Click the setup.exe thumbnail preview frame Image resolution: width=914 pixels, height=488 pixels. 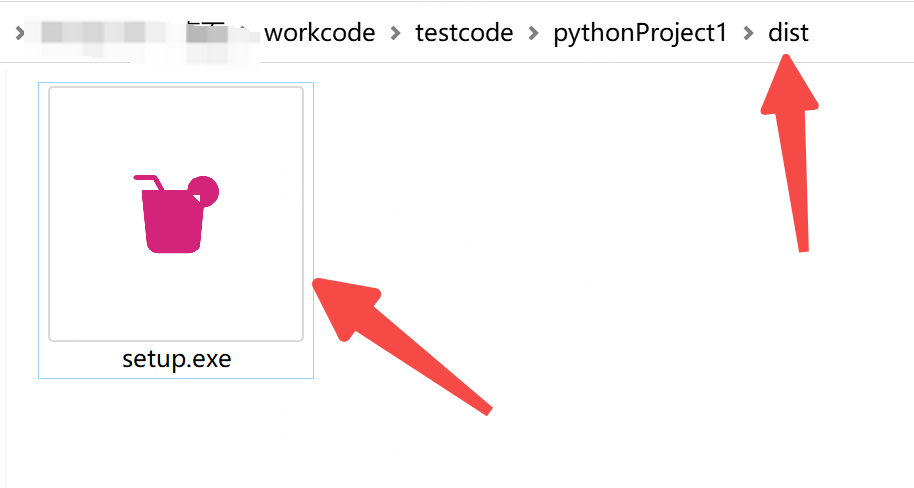tap(176, 213)
